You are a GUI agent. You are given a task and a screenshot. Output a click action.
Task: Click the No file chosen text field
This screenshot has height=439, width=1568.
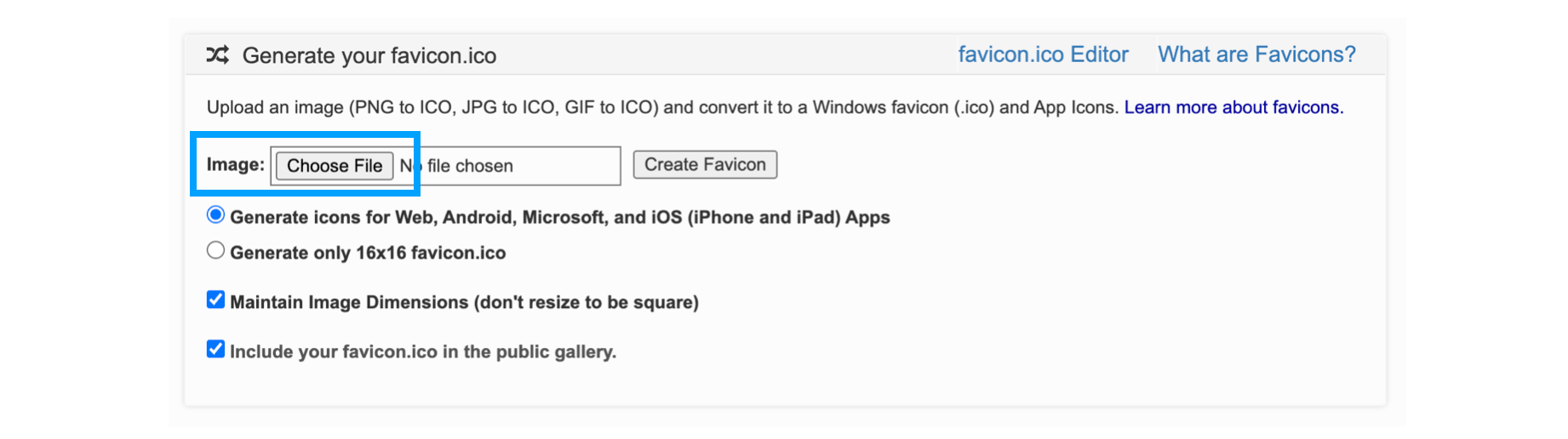(x=445, y=166)
